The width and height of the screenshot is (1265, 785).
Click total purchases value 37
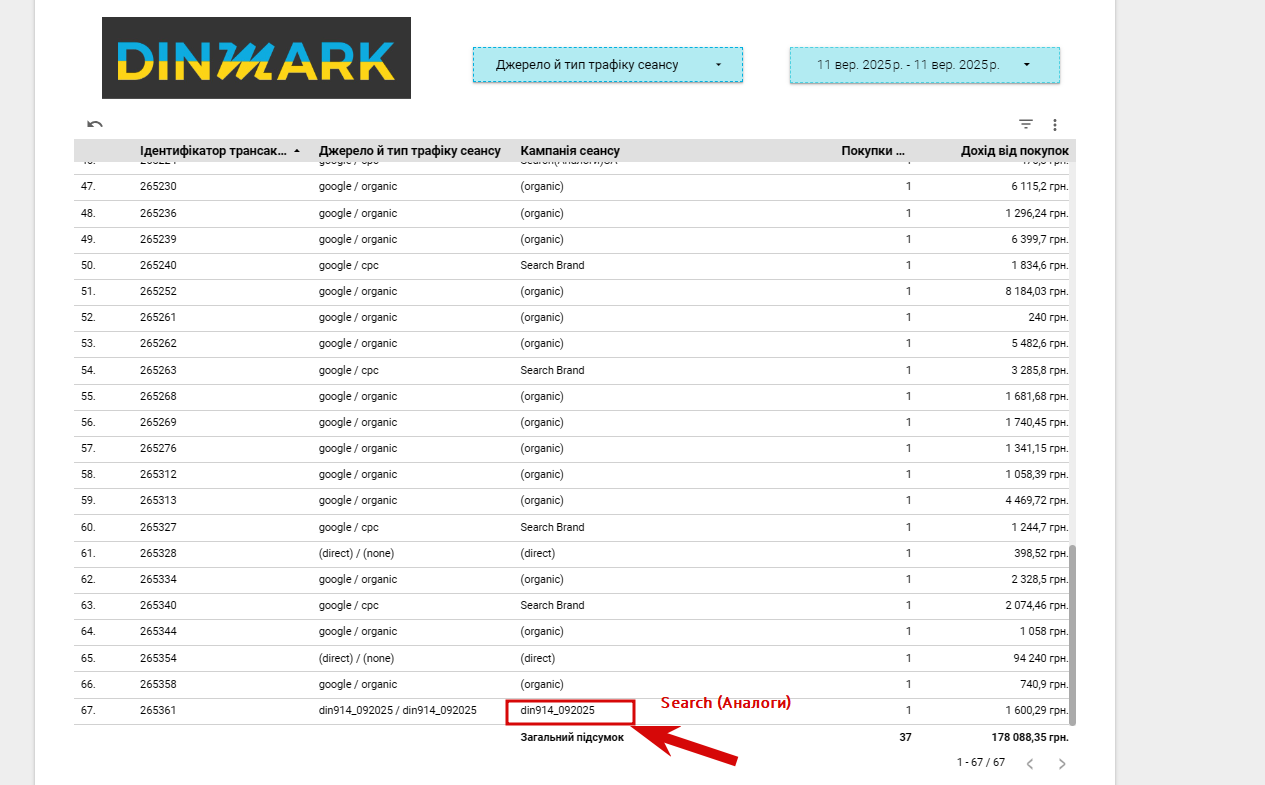(905, 737)
